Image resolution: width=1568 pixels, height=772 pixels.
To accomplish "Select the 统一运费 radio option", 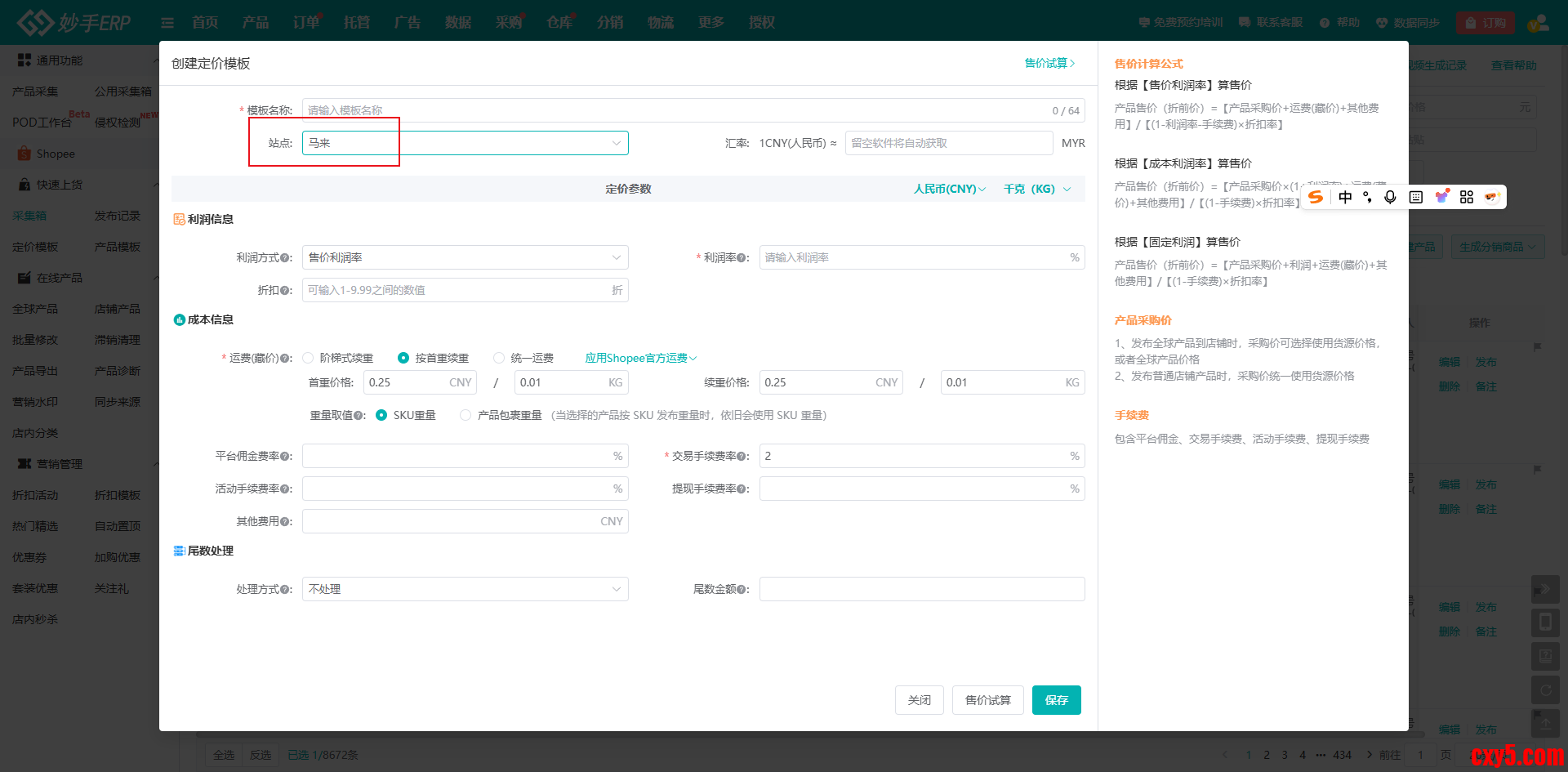I will tap(499, 358).
